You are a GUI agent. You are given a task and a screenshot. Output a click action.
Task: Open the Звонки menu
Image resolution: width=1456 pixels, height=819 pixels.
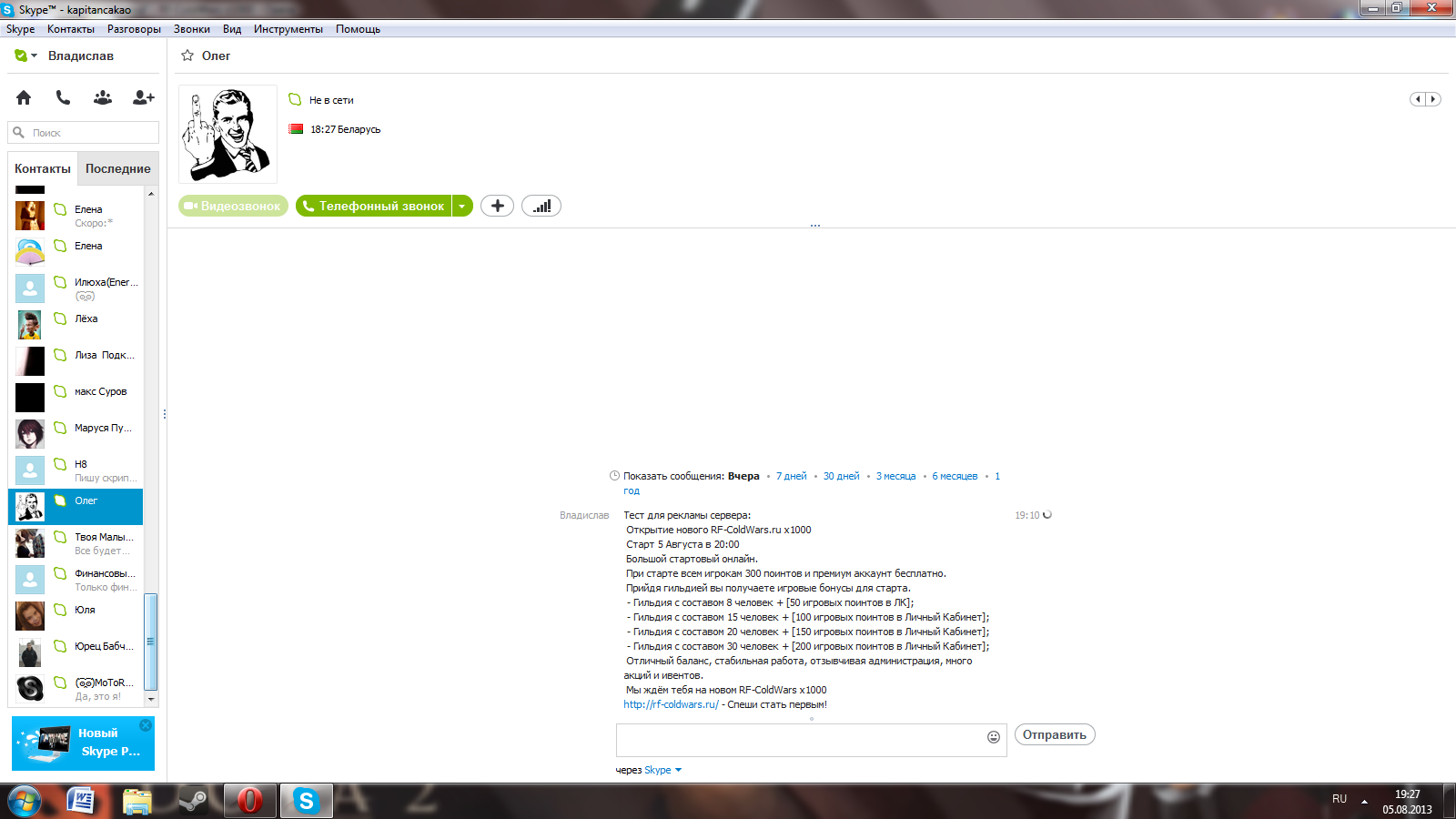coord(192,29)
